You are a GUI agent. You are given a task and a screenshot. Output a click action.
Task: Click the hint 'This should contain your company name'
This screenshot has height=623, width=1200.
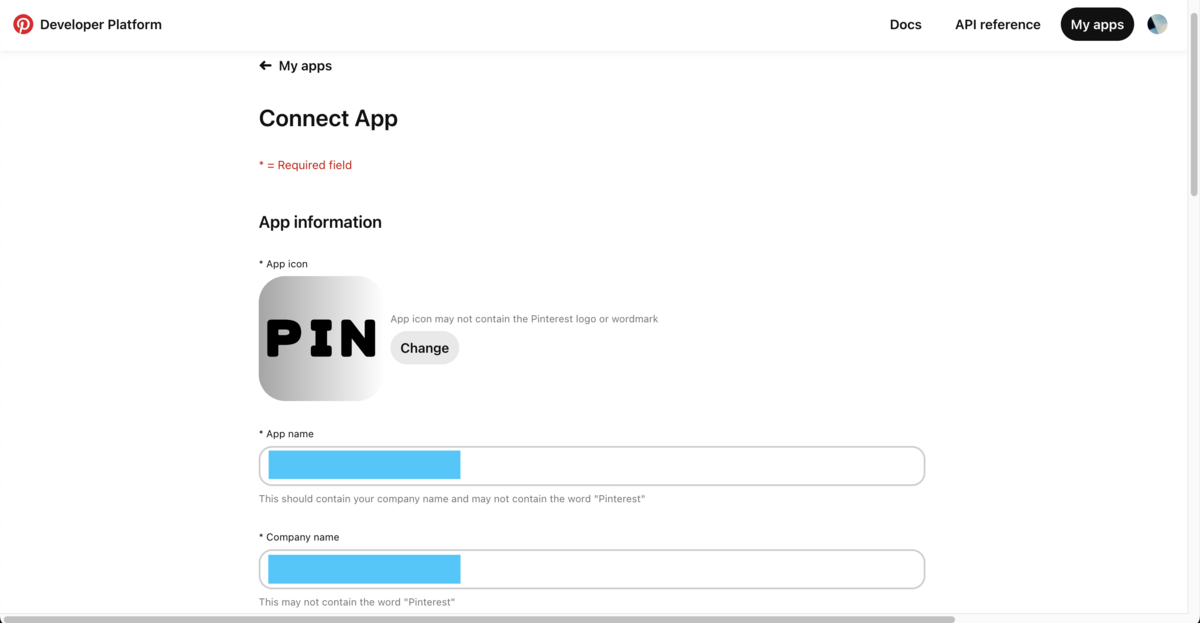point(452,498)
